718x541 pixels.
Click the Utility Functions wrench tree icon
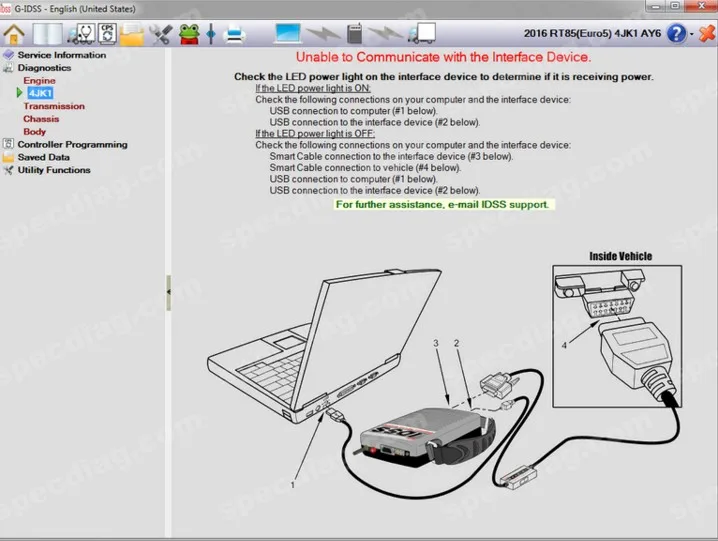click(8, 170)
